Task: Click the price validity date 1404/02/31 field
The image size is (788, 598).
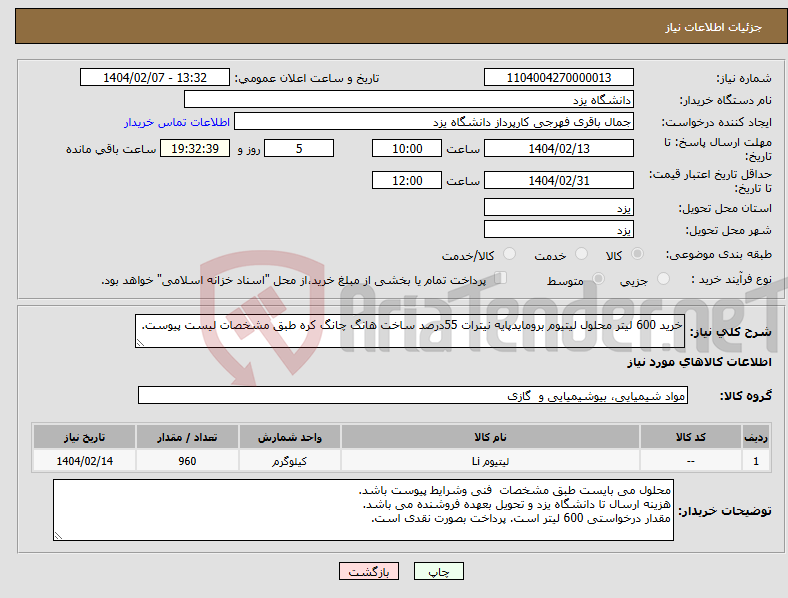Action: 558,180
